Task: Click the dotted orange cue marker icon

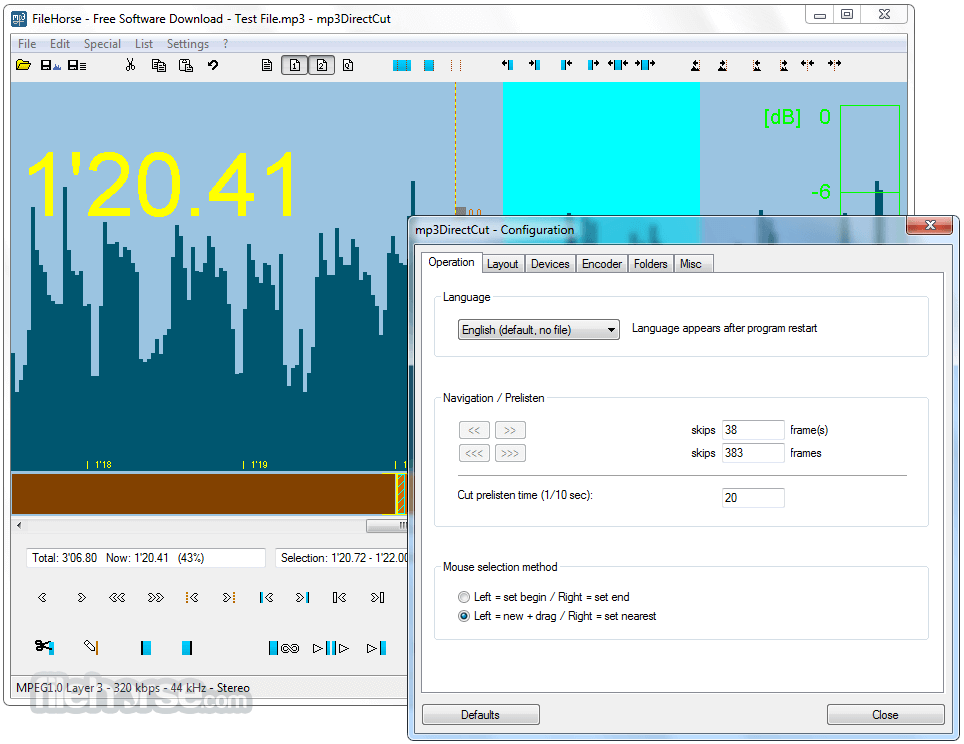Action: tap(456, 65)
